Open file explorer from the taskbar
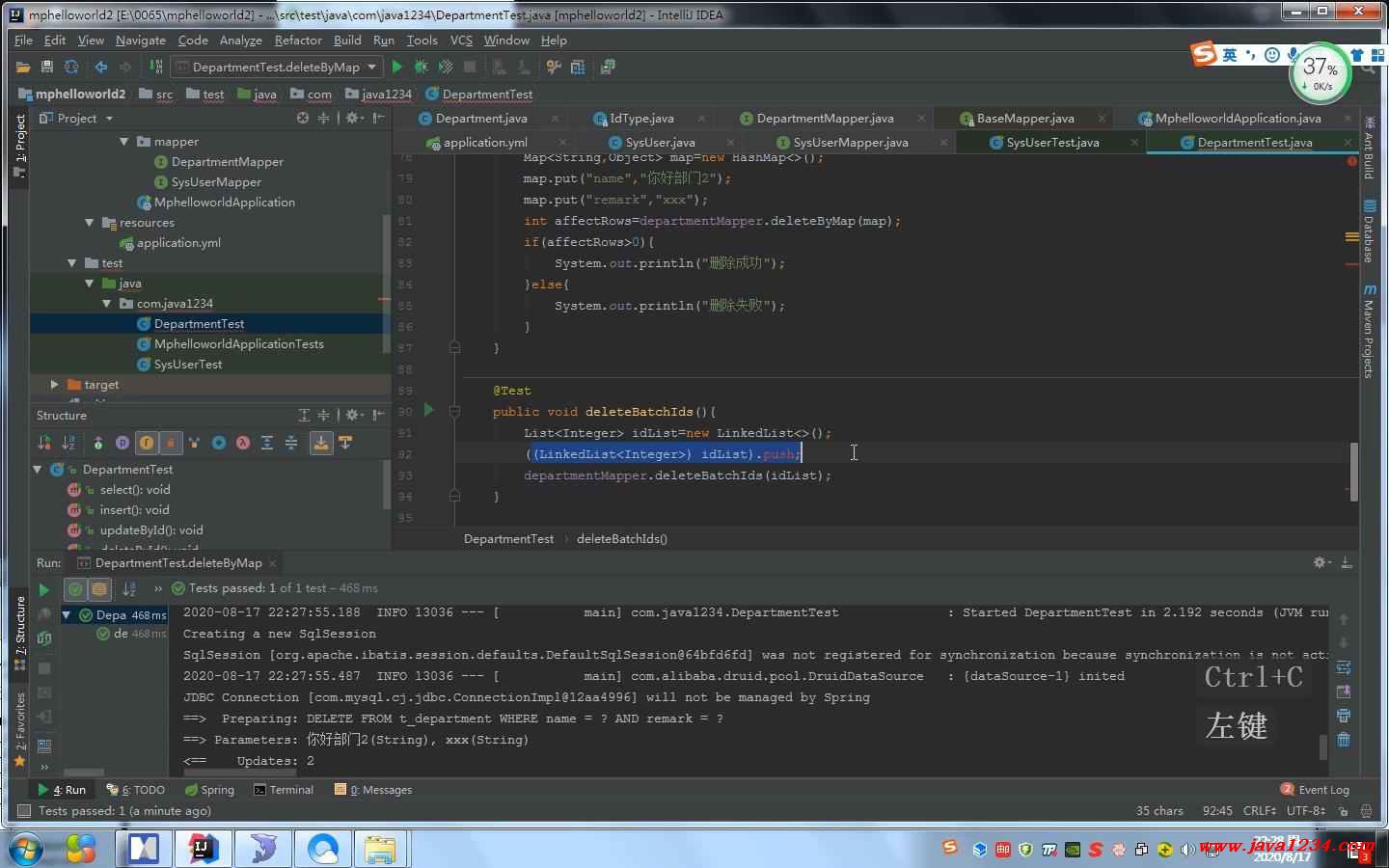Screen dimensions: 1389x868 [x=381, y=849]
